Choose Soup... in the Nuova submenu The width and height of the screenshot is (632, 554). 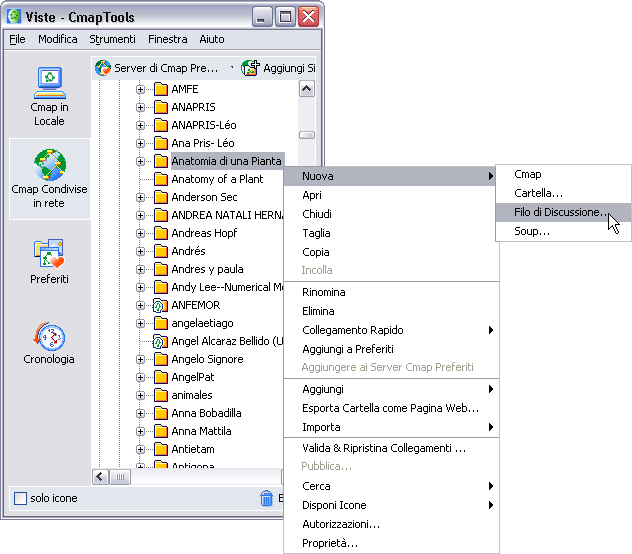(x=563, y=231)
